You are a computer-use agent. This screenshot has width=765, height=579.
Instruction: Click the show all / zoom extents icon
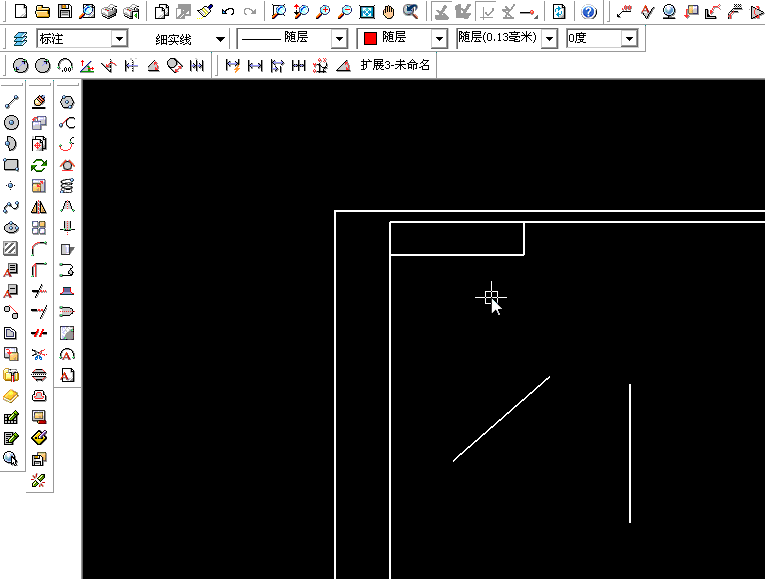pos(366,11)
